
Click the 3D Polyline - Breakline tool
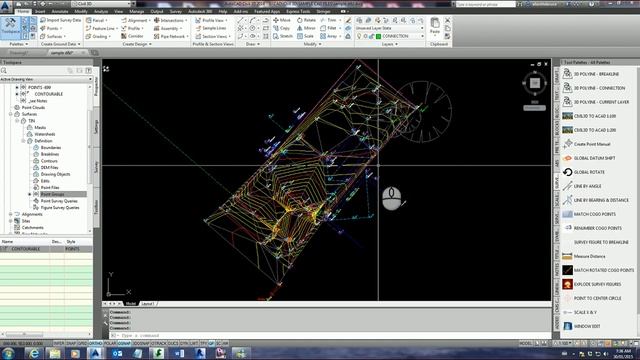591,74
